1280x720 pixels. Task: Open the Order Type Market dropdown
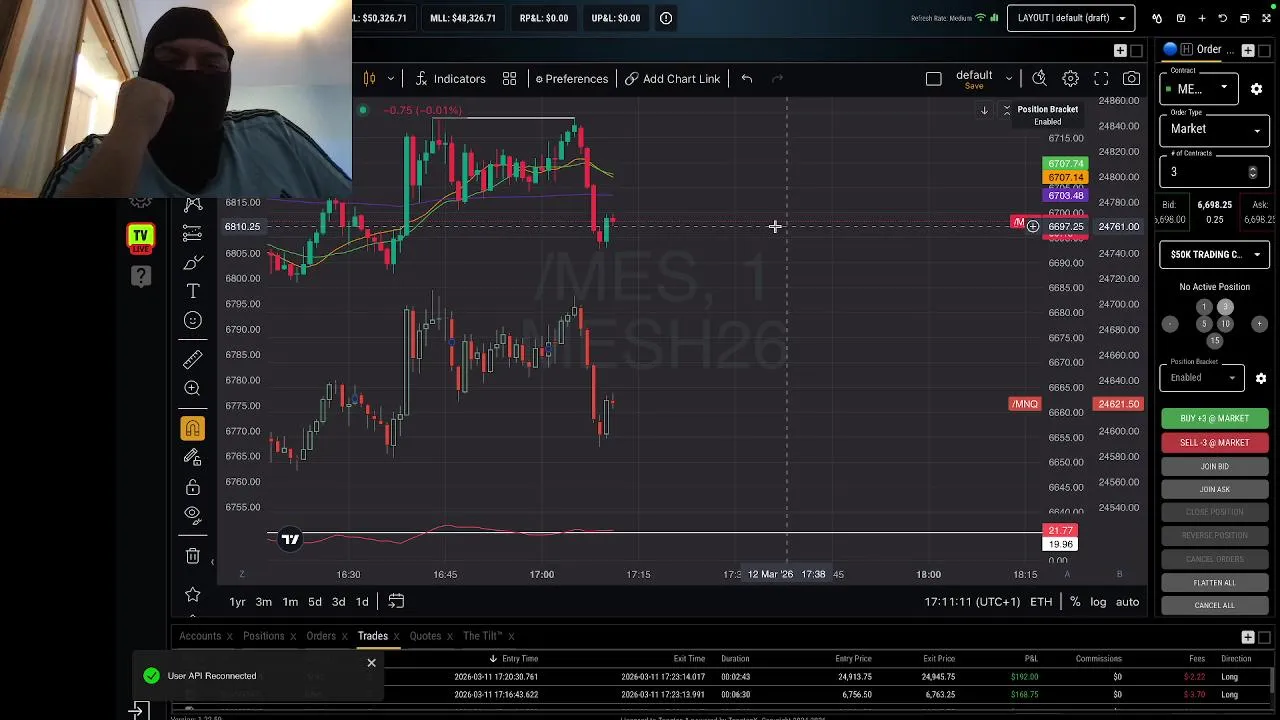[1215, 129]
